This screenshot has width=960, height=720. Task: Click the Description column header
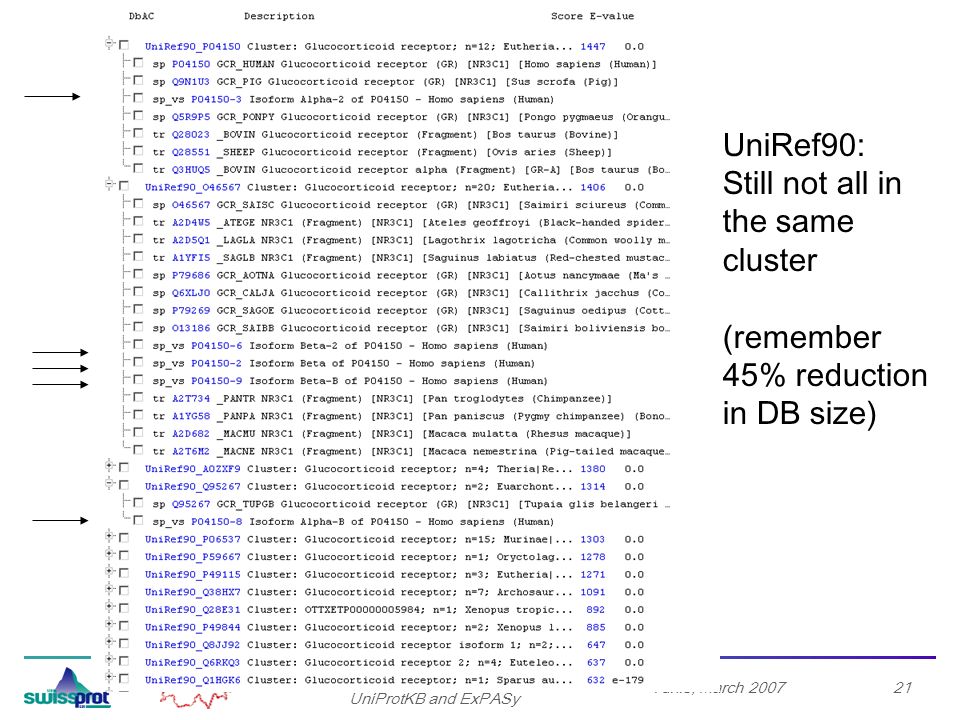(279, 16)
